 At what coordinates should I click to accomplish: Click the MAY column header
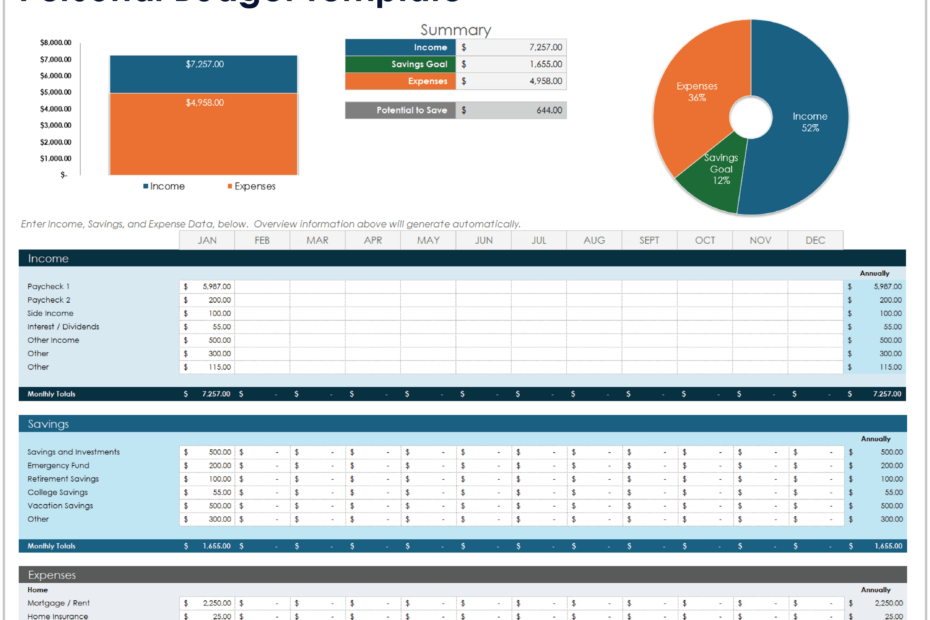[428, 240]
